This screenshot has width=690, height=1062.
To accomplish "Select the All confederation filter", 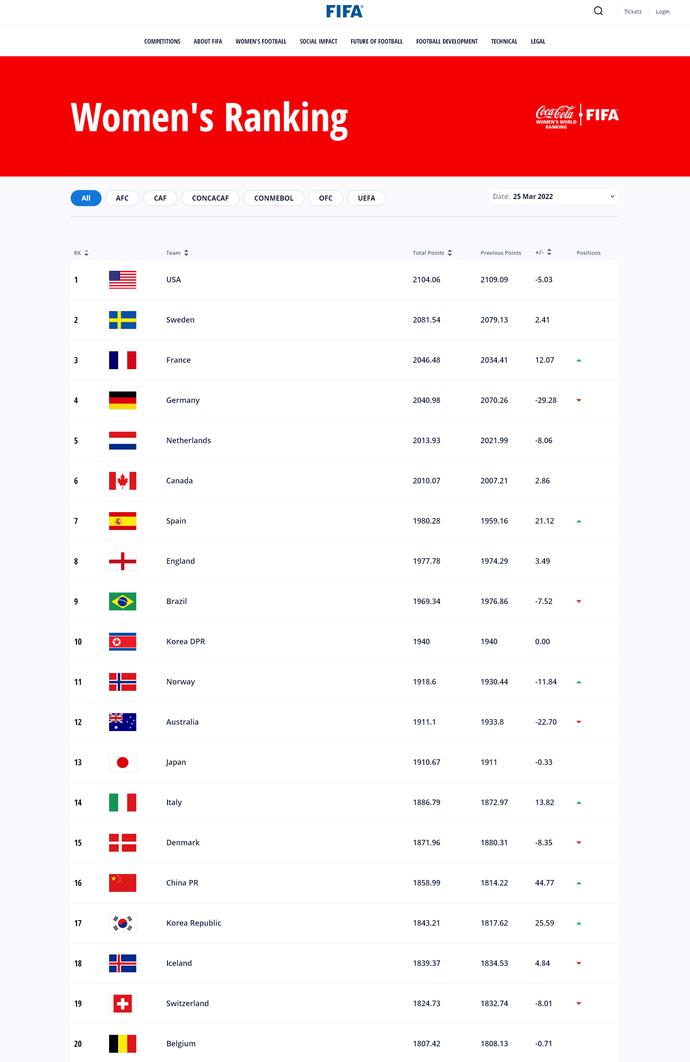I will [86, 198].
